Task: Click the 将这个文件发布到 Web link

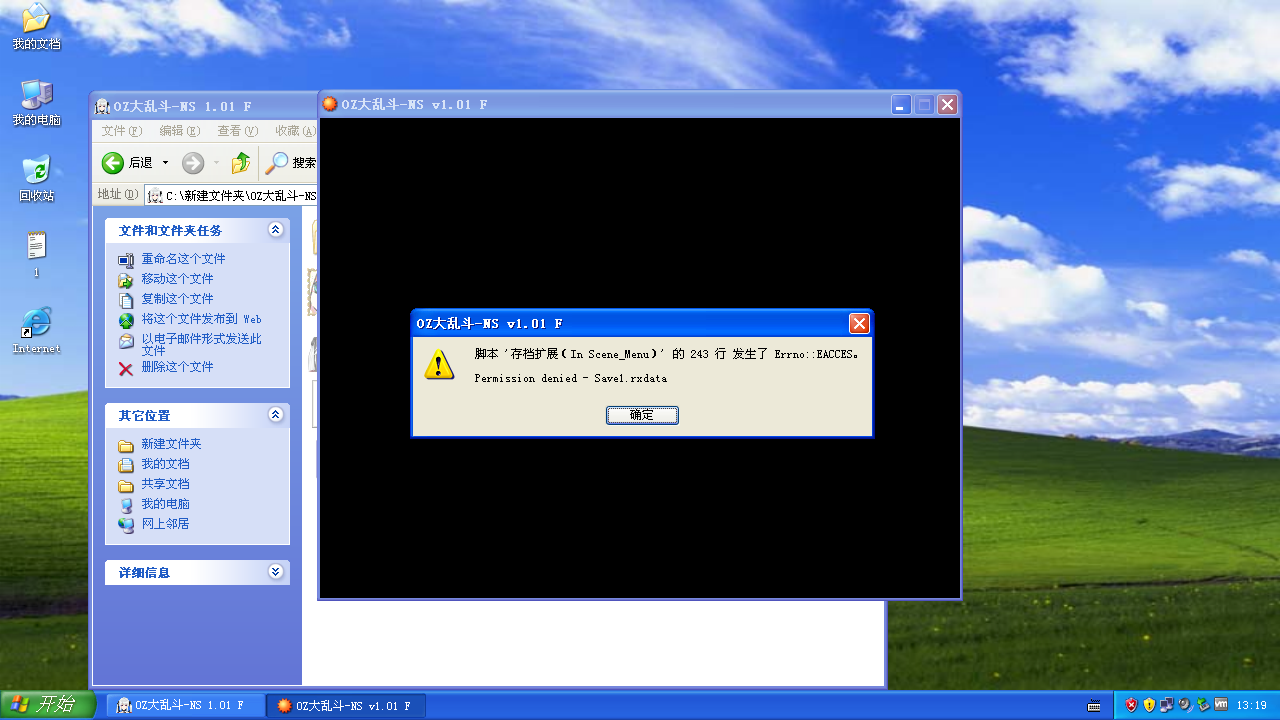Action: tap(201, 319)
